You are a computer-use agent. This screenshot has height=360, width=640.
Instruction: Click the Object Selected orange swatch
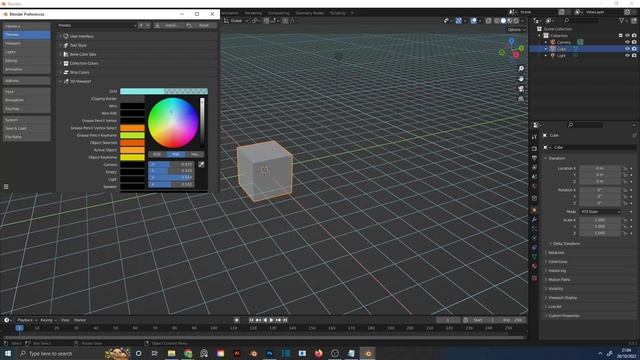coord(132,142)
